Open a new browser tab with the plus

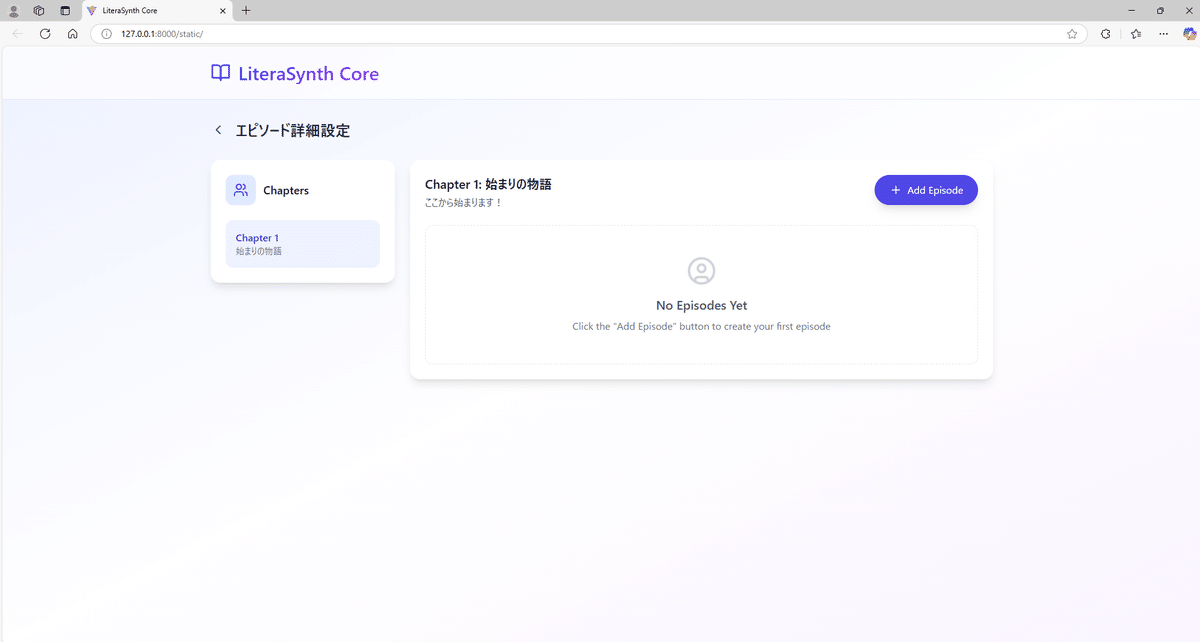246,11
